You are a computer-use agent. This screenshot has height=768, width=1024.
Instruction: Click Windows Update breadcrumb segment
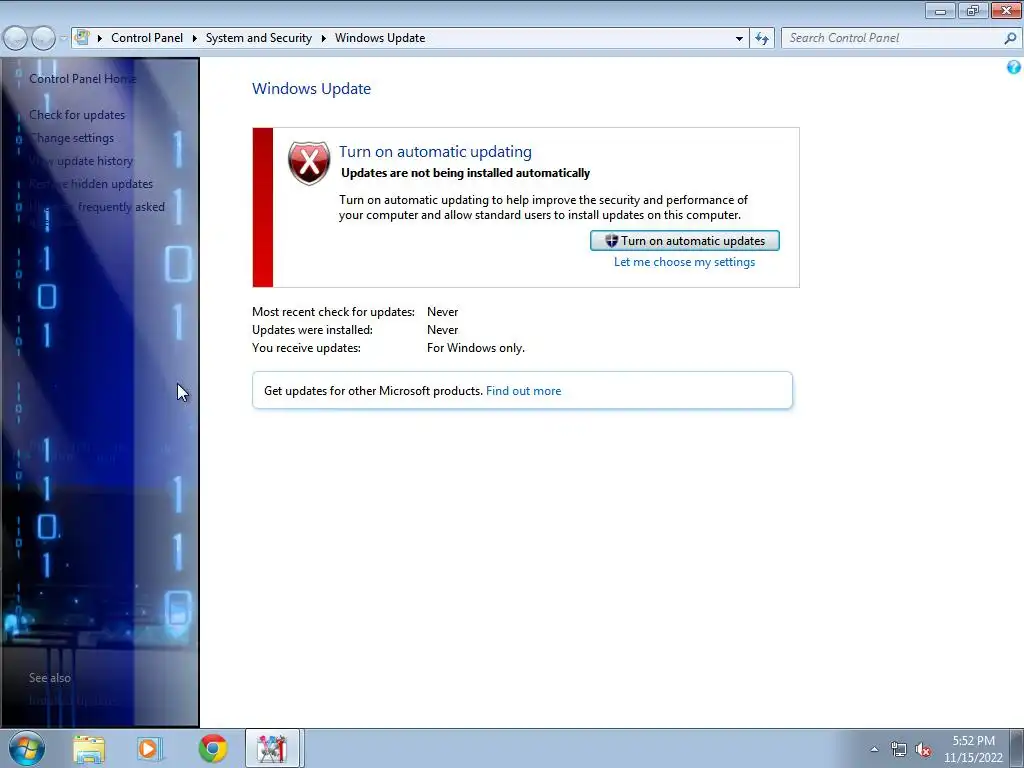(x=380, y=38)
